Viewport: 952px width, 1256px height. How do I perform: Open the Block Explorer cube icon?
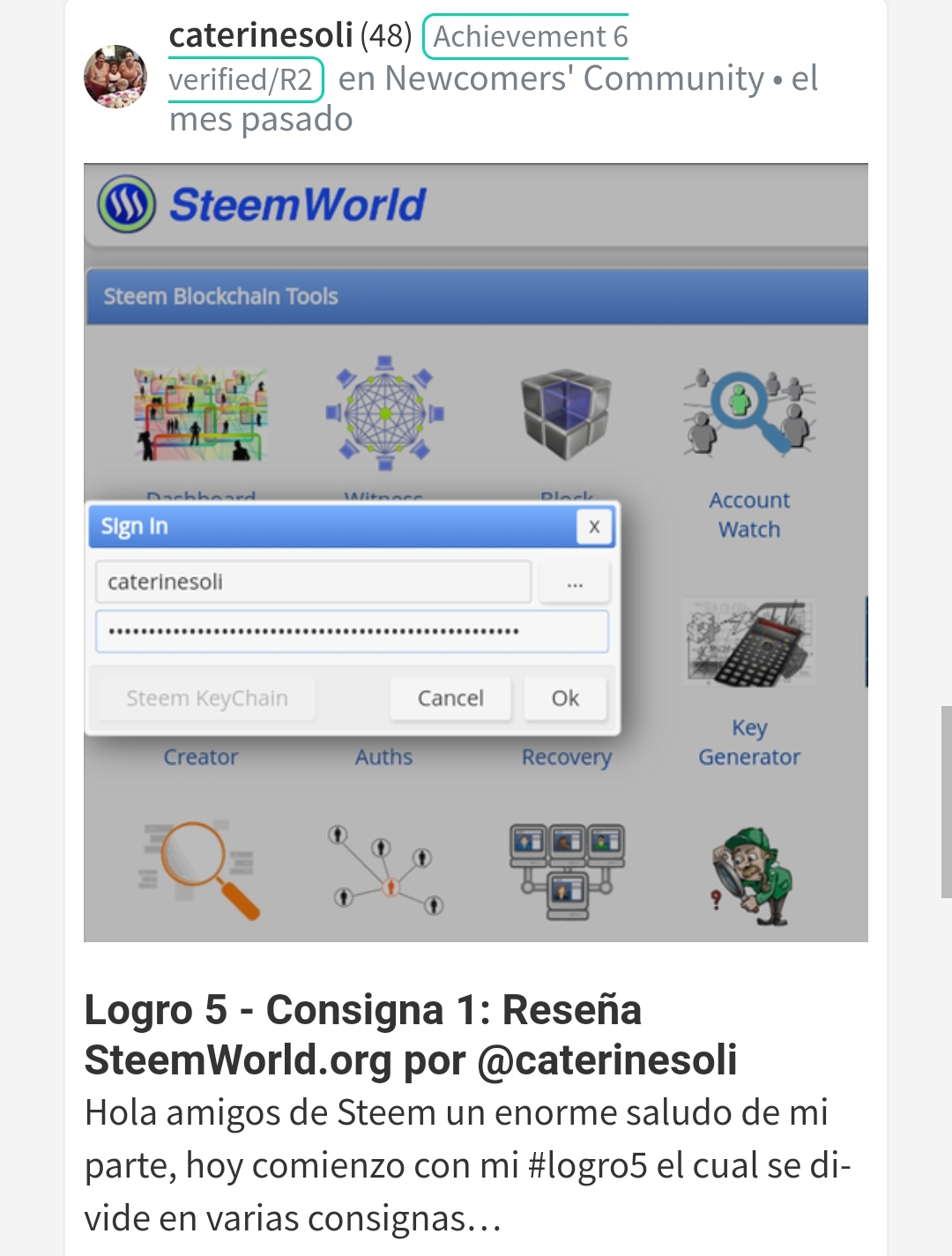[566, 414]
